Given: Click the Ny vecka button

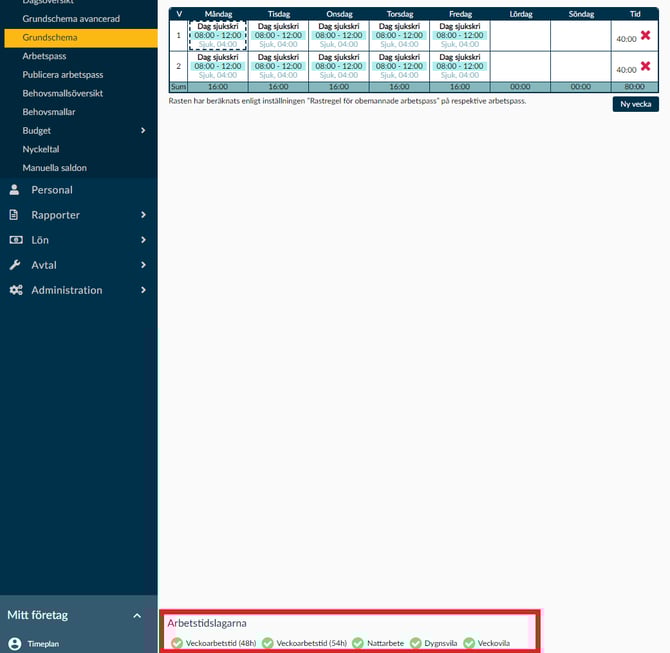Looking at the screenshot, I should click(636, 104).
